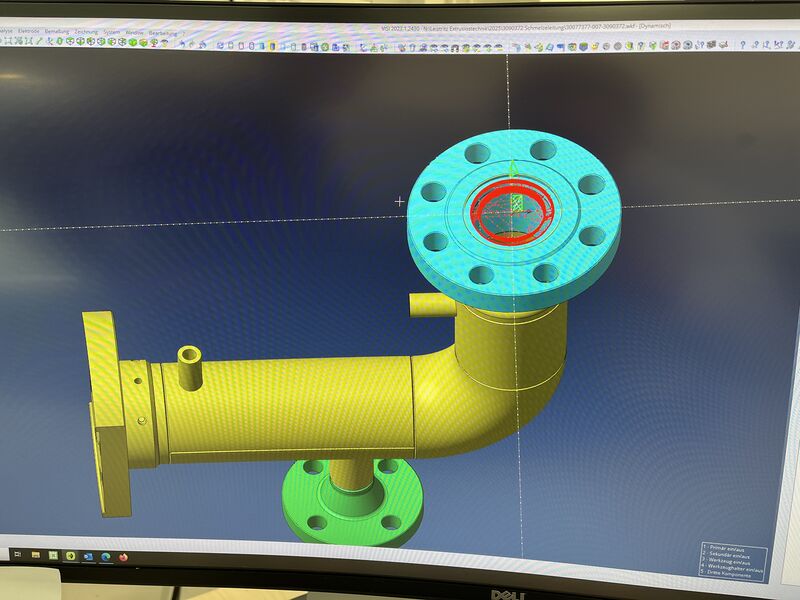Click the solid green cube shading icon
Viewport: 800px width, 600px height.
[133, 42]
